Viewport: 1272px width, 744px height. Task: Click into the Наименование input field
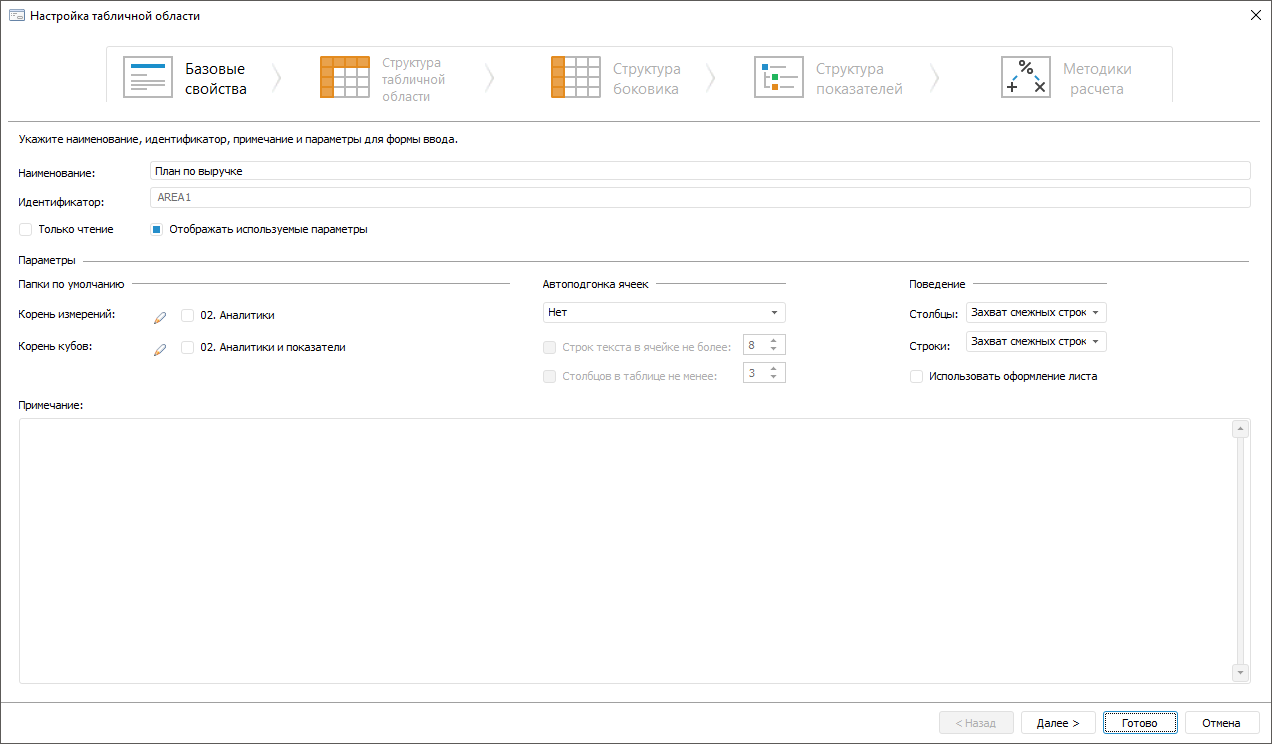point(700,171)
